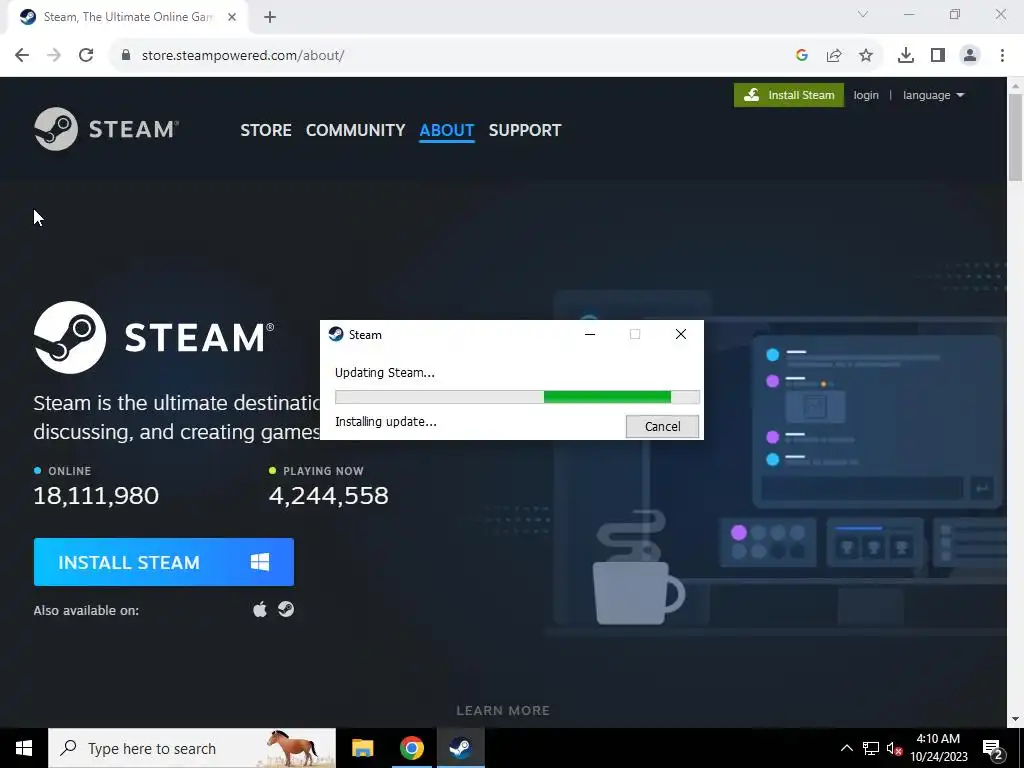Click the Google icon in the address bar

(802, 56)
